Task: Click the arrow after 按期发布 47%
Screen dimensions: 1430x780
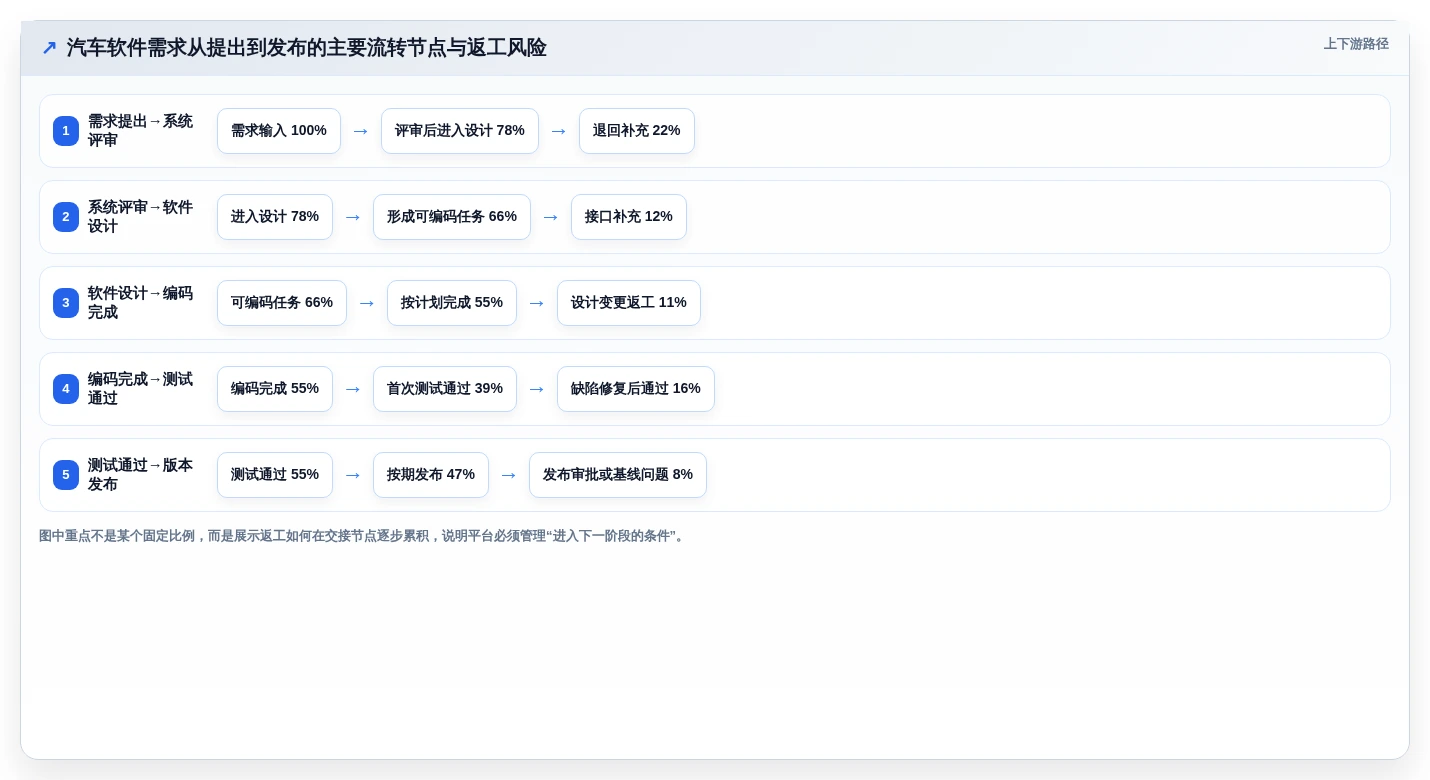Action: [x=509, y=475]
